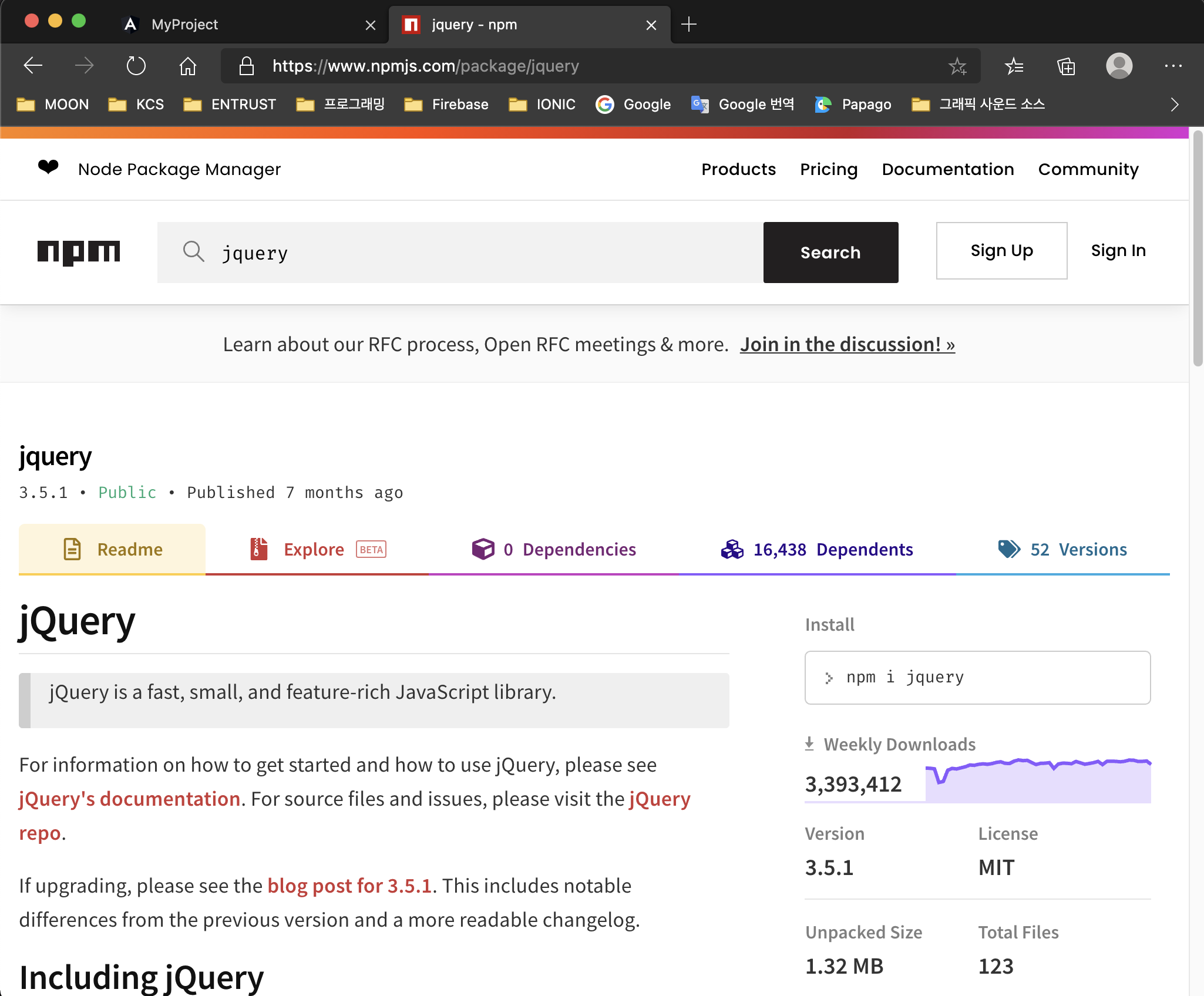Click the Weekly Downloads sparkline chart
Screen dimensions: 1204x996
pos(1038,781)
